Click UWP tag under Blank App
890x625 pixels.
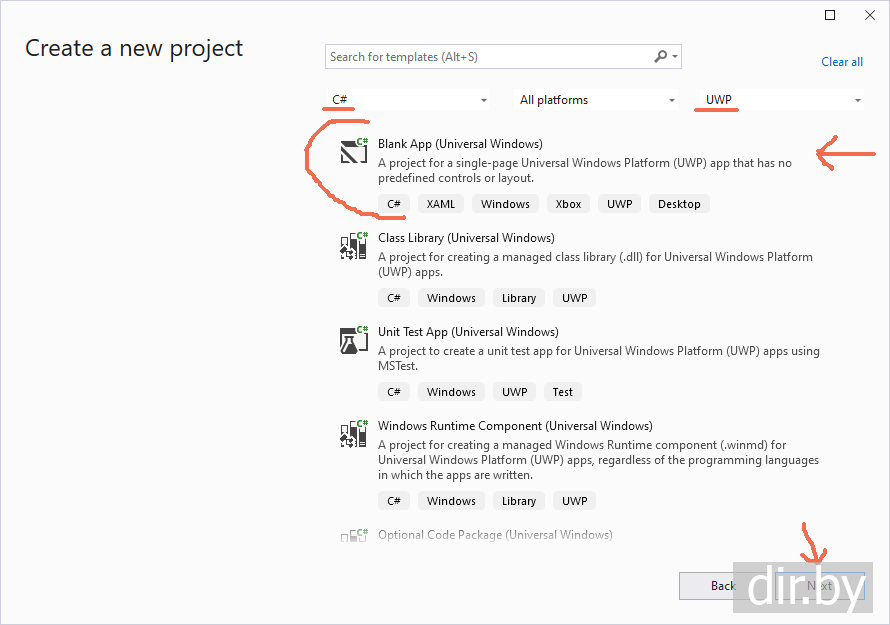(619, 204)
